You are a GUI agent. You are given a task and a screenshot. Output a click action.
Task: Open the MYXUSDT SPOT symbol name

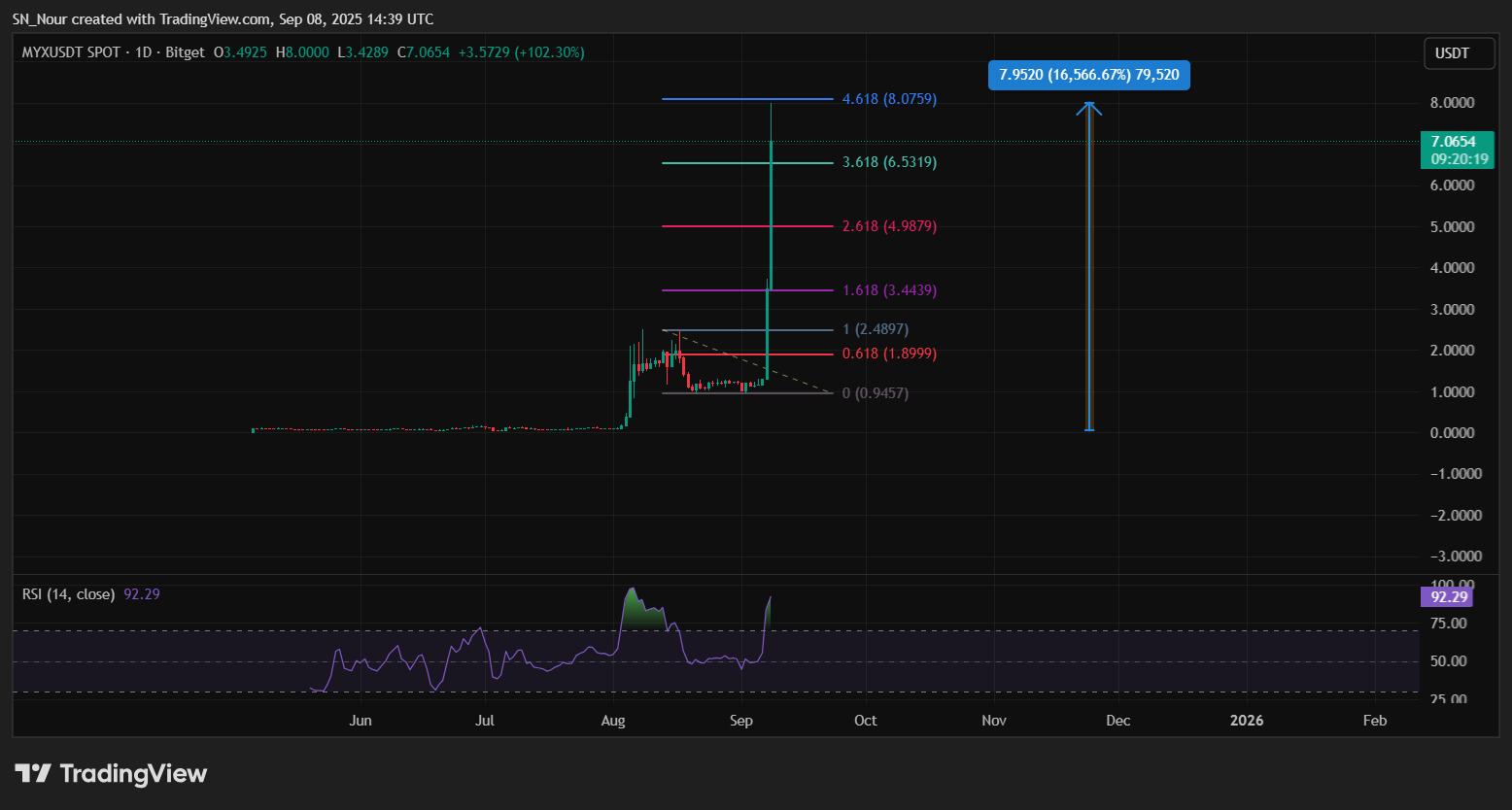point(71,51)
